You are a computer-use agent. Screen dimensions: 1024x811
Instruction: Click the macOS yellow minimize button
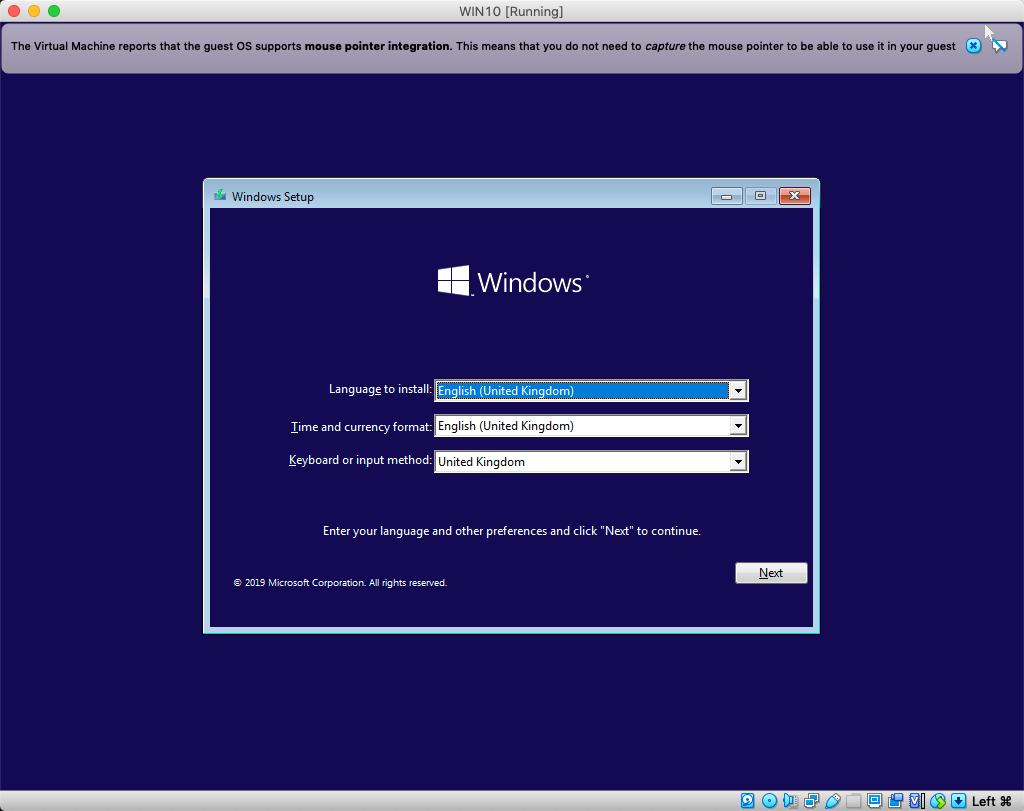(x=34, y=11)
